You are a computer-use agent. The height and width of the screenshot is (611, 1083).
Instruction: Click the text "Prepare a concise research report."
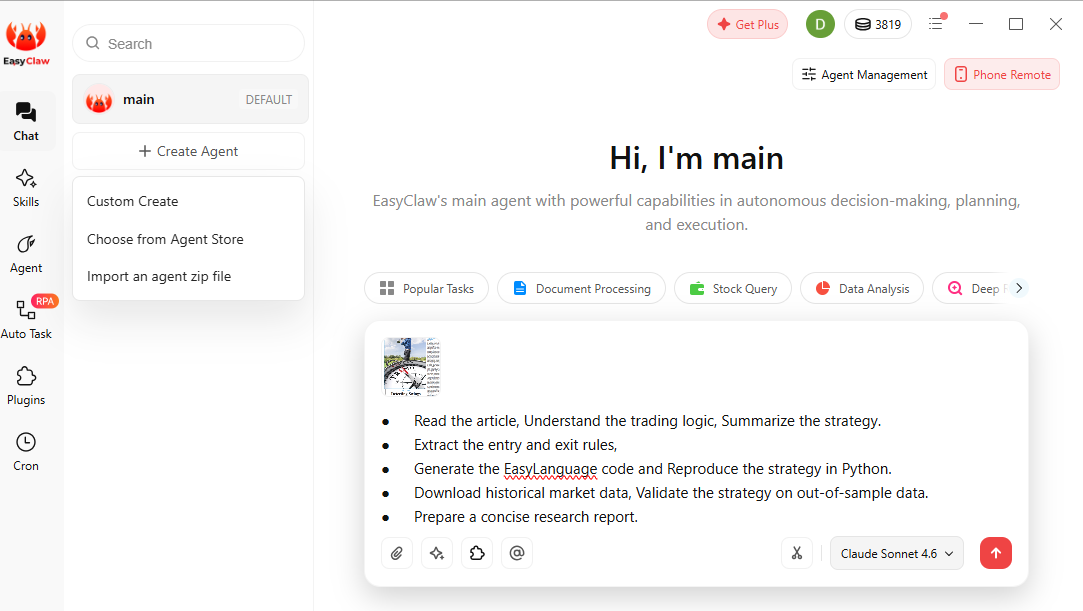coord(526,517)
